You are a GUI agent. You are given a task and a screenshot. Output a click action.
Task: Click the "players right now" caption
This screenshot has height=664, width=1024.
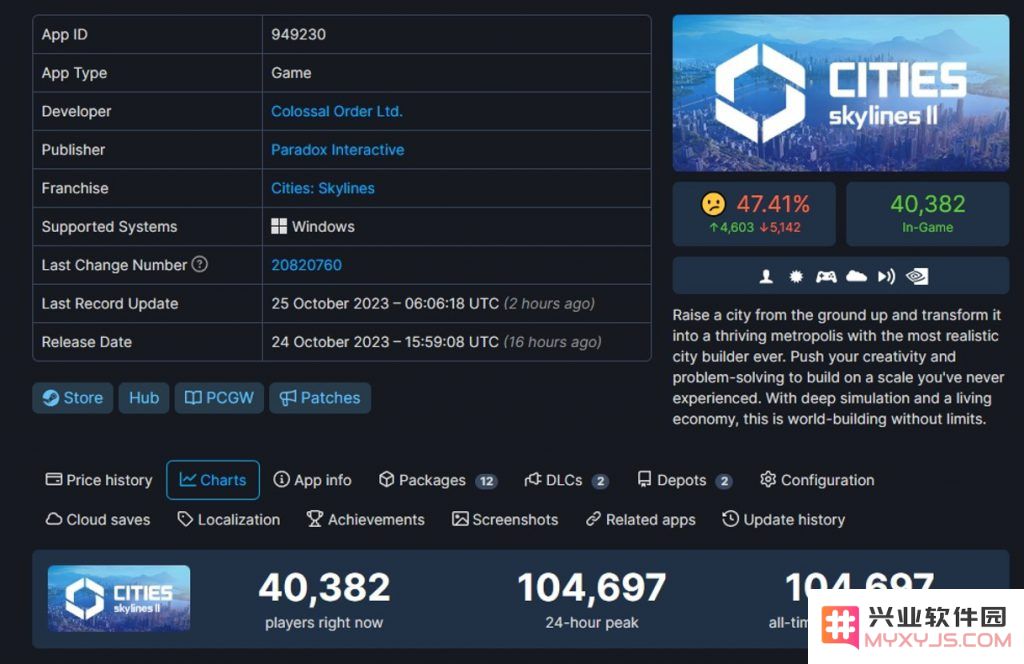tap(324, 623)
